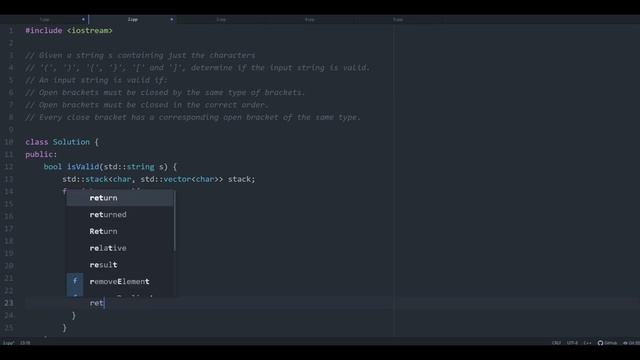Click the comment "Given a string s containing just the characters"
640x360 pixels.
(140, 56)
